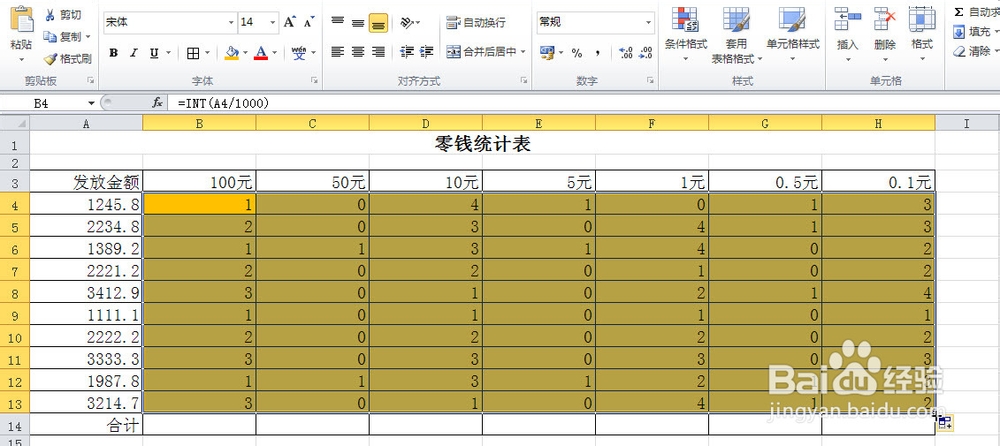The width and height of the screenshot is (1000, 446).
Task: Select cell 发放金额
Action: click(86, 182)
